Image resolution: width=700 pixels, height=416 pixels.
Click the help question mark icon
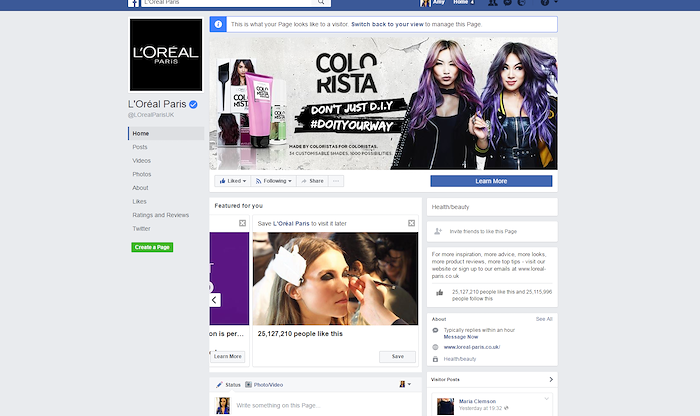[545, 2]
